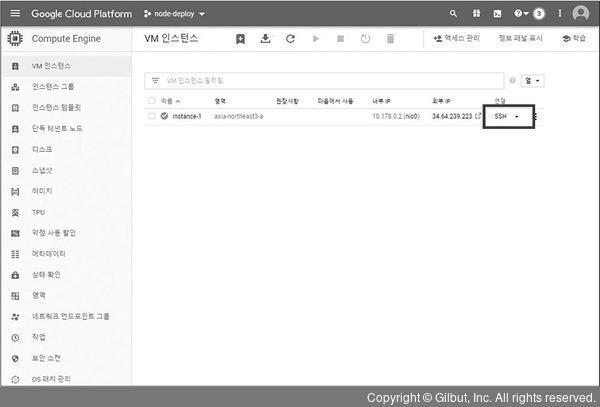Click the 약정 사용 할인 sidebar icon

pos(15,233)
